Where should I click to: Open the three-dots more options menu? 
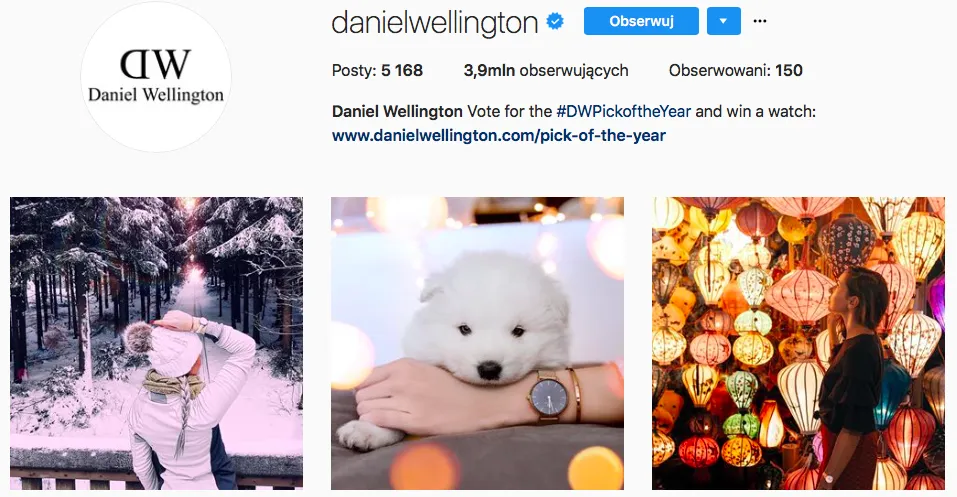click(x=759, y=21)
